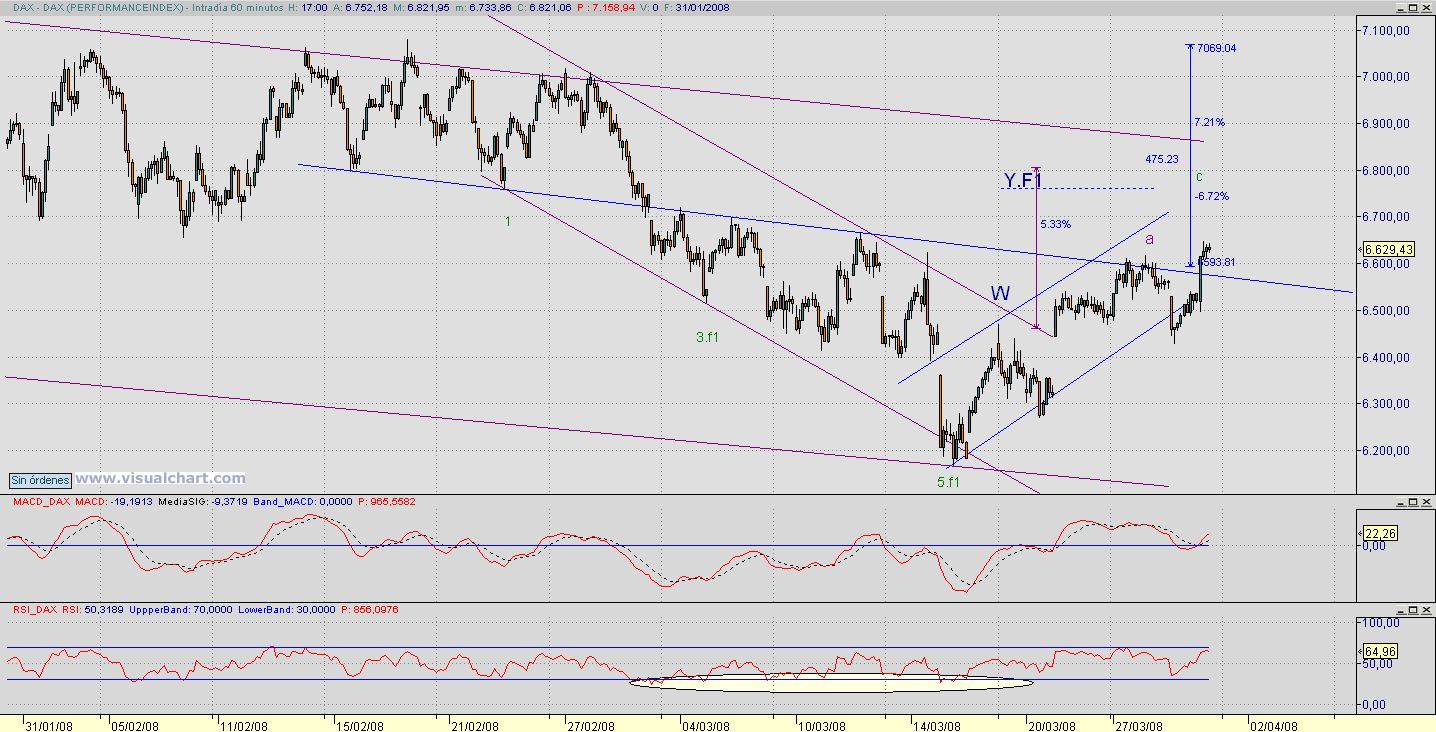This screenshot has height=732, width=1436.
Task: Click the "RSI_DAX RSI: 50,3189" indicator label
Action: click(69, 608)
